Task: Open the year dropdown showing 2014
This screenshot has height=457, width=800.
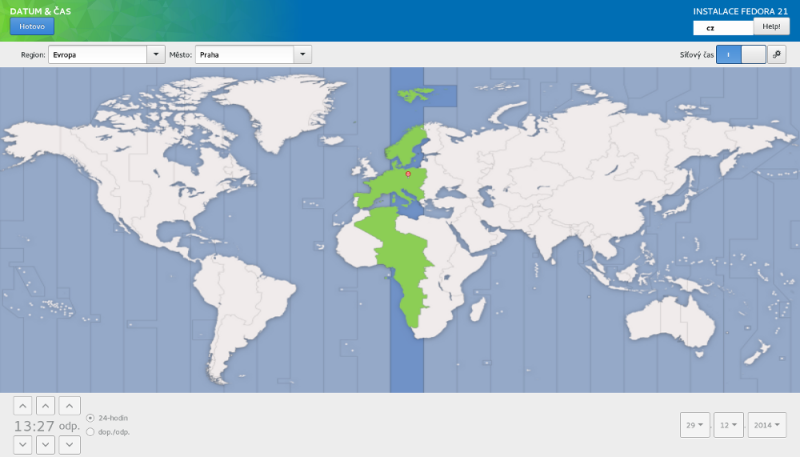Action: (x=766, y=425)
